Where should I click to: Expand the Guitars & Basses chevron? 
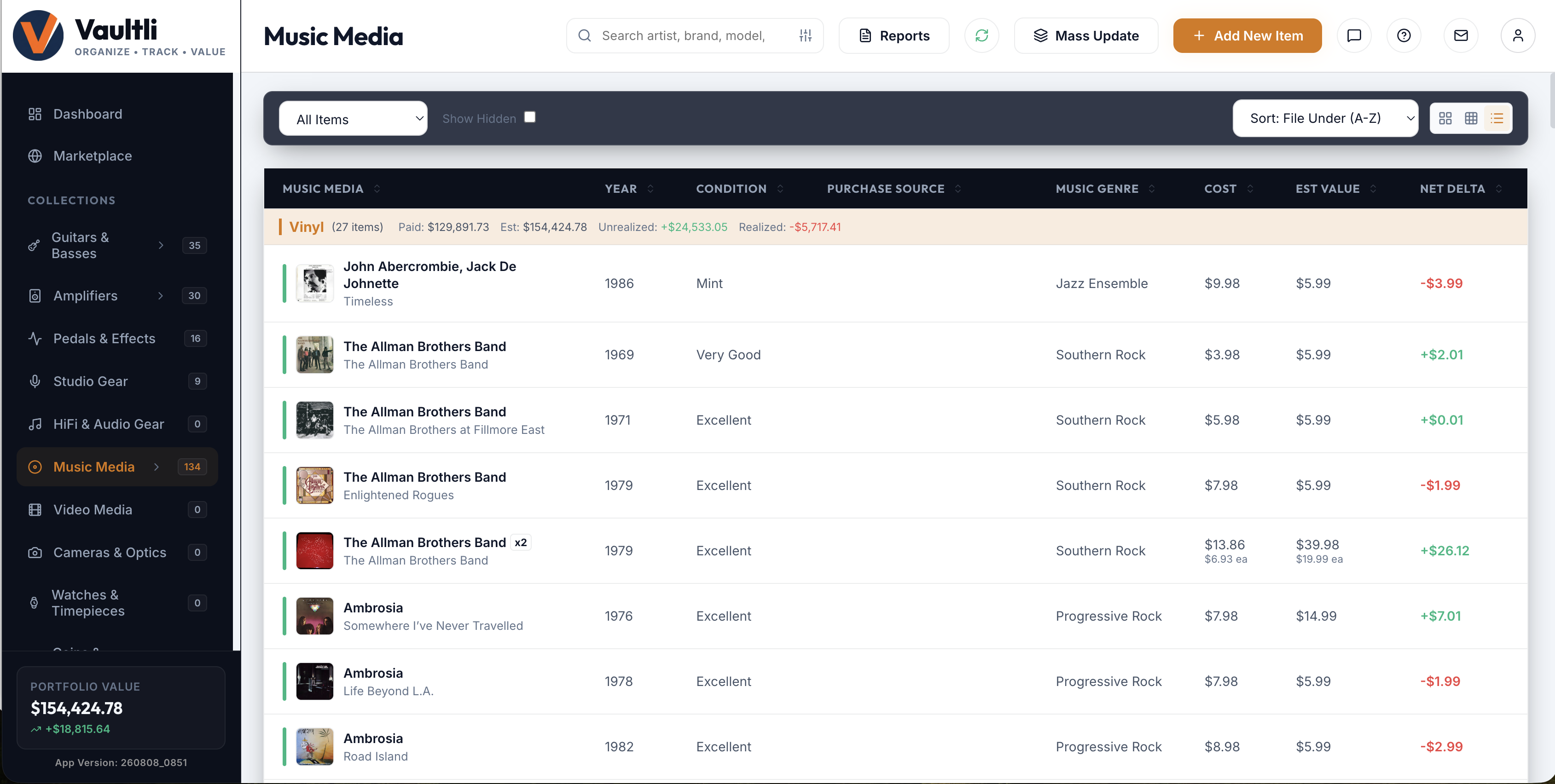pos(161,245)
